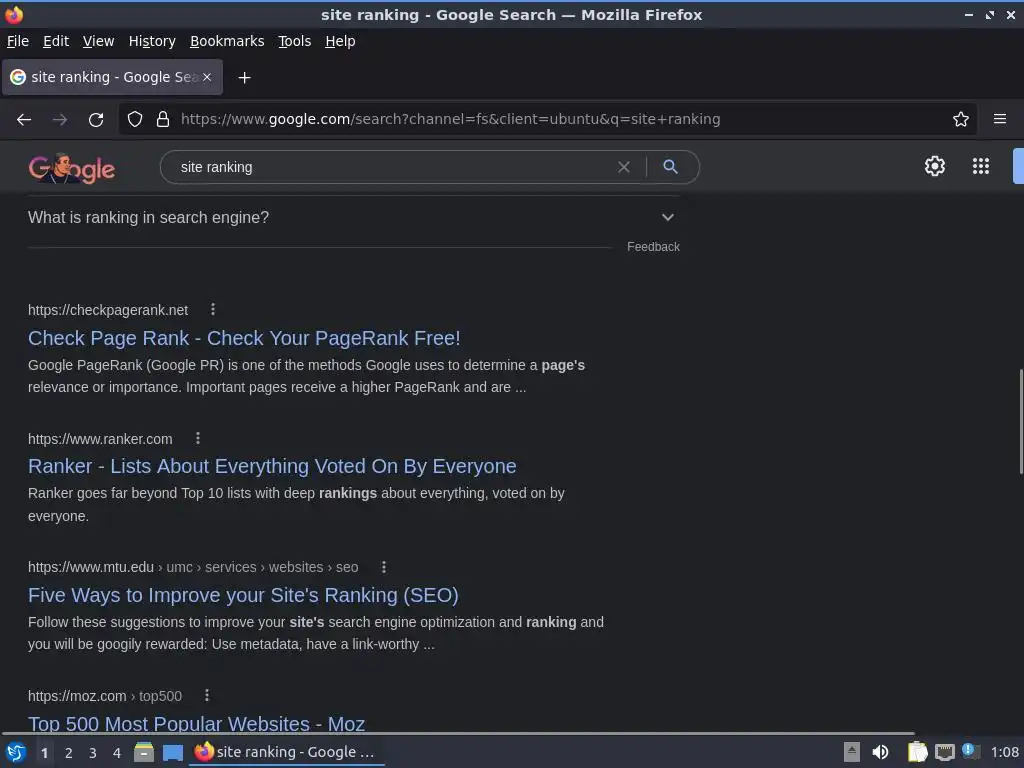The width and height of the screenshot is (1024, 768).
Task: Click the https://checkpagerank.net URL text
Action: (108, 310)
